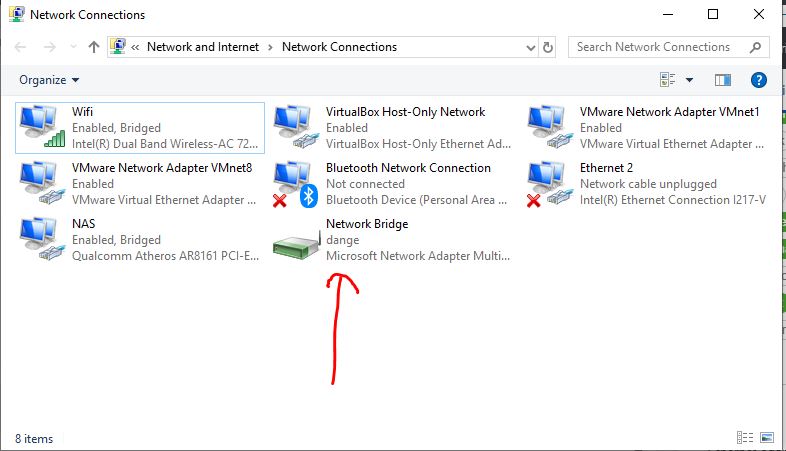Go back with the Back arrow

20,47
